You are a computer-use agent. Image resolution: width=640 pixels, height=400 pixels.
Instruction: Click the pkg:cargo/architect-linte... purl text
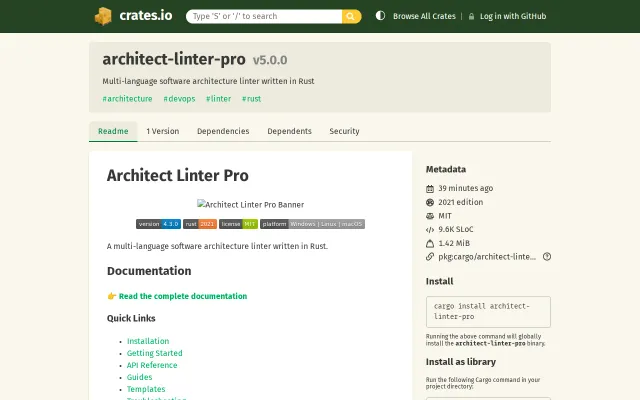487,257
